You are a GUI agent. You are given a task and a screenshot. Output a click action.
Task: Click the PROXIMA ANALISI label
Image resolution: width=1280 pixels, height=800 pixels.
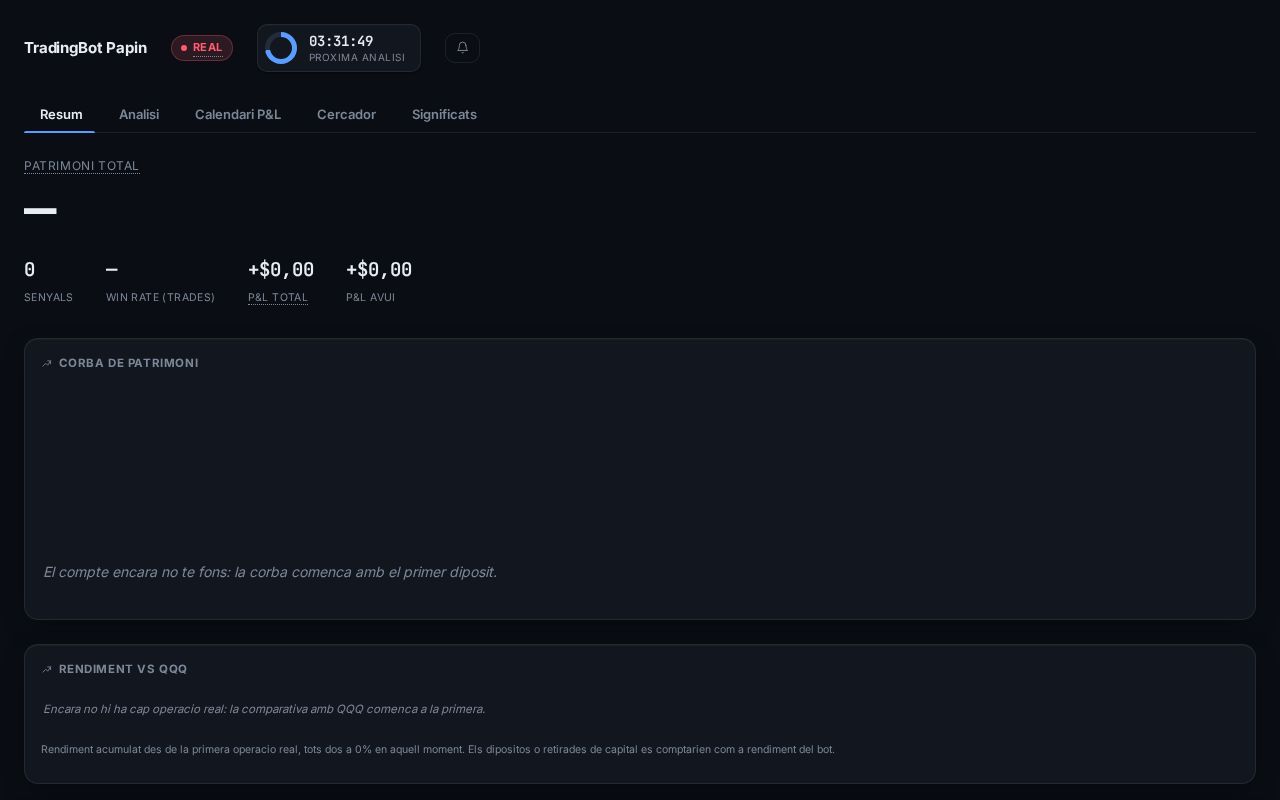click(x=357, y=58)
